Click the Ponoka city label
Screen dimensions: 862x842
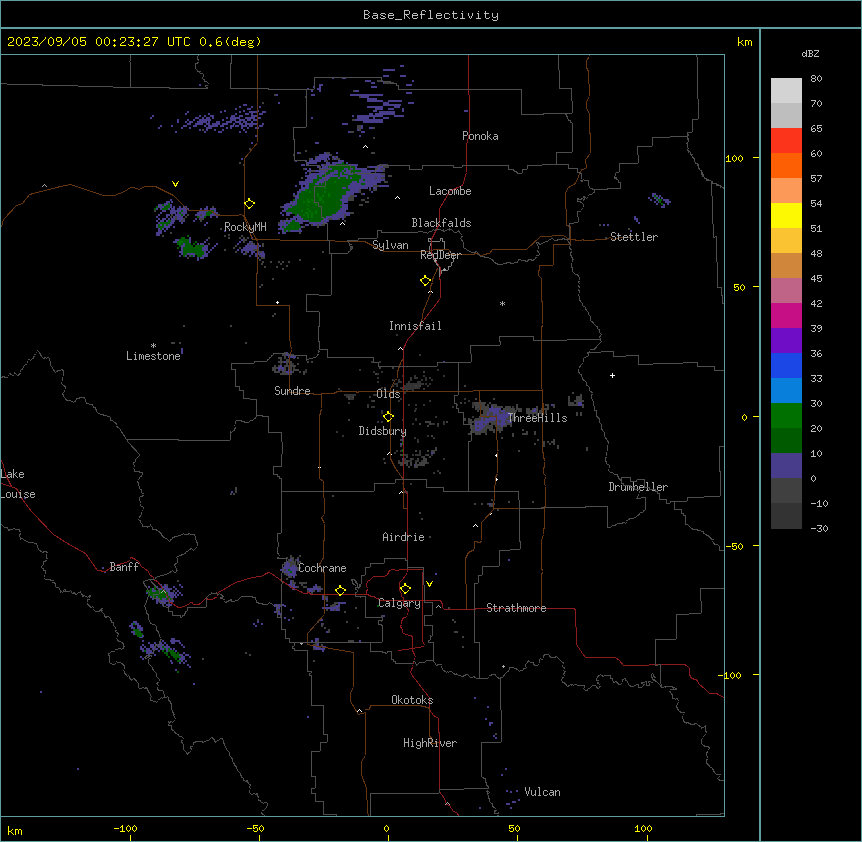pyautogui.click(x=480, y=136)
